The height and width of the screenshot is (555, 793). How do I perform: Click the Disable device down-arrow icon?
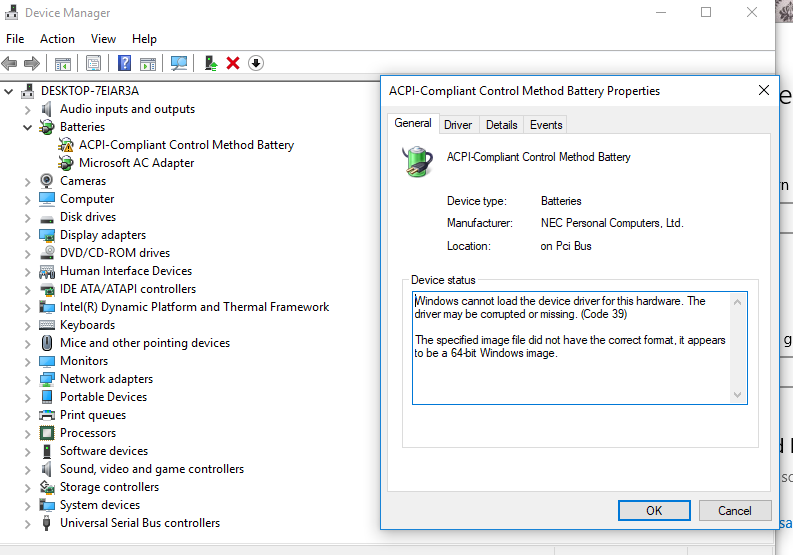[x=256, y=63]
